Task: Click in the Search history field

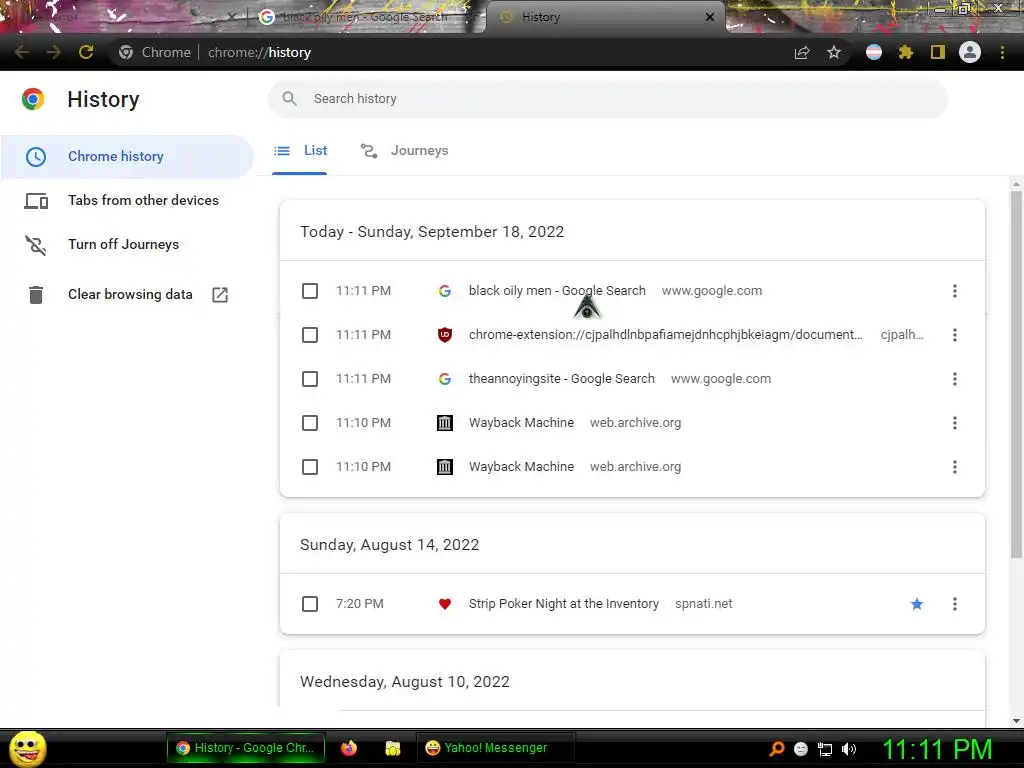Action: click(608, 99)
